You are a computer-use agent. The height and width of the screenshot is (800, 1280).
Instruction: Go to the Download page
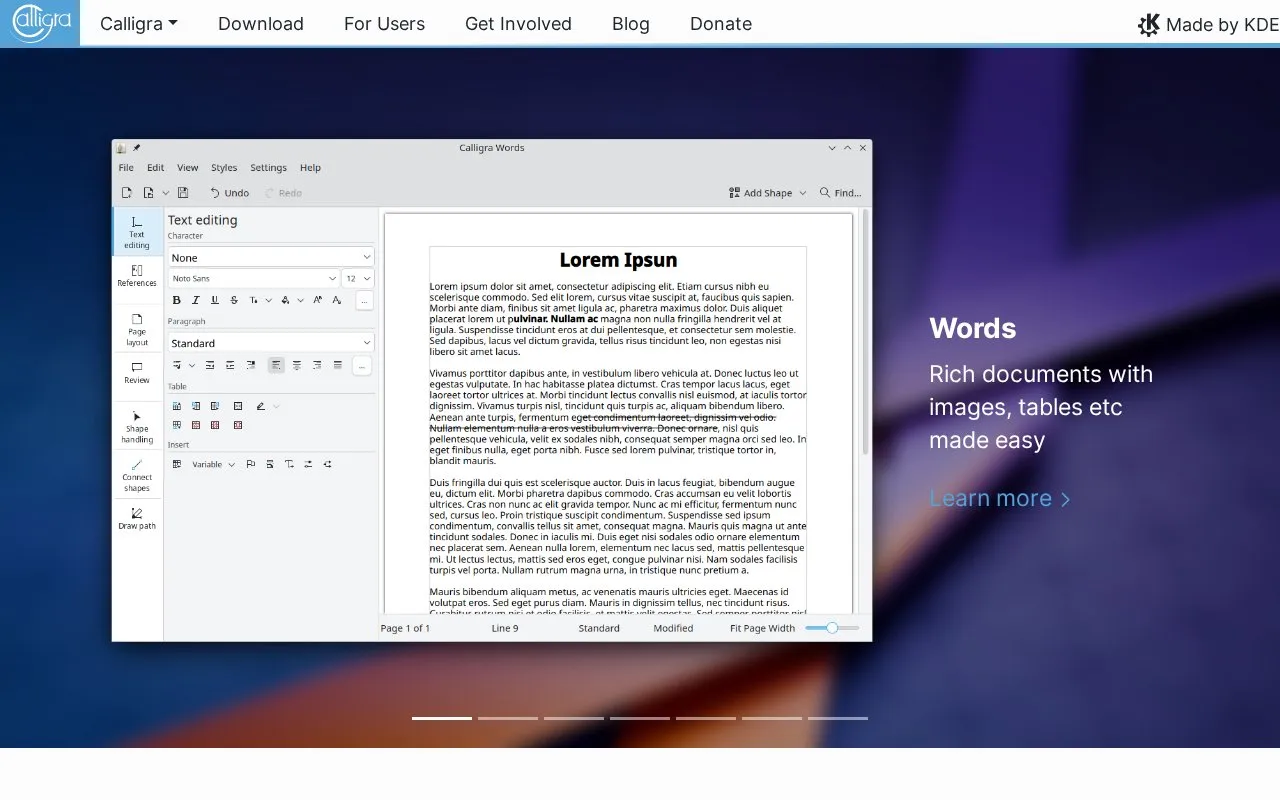coord(261,24)
